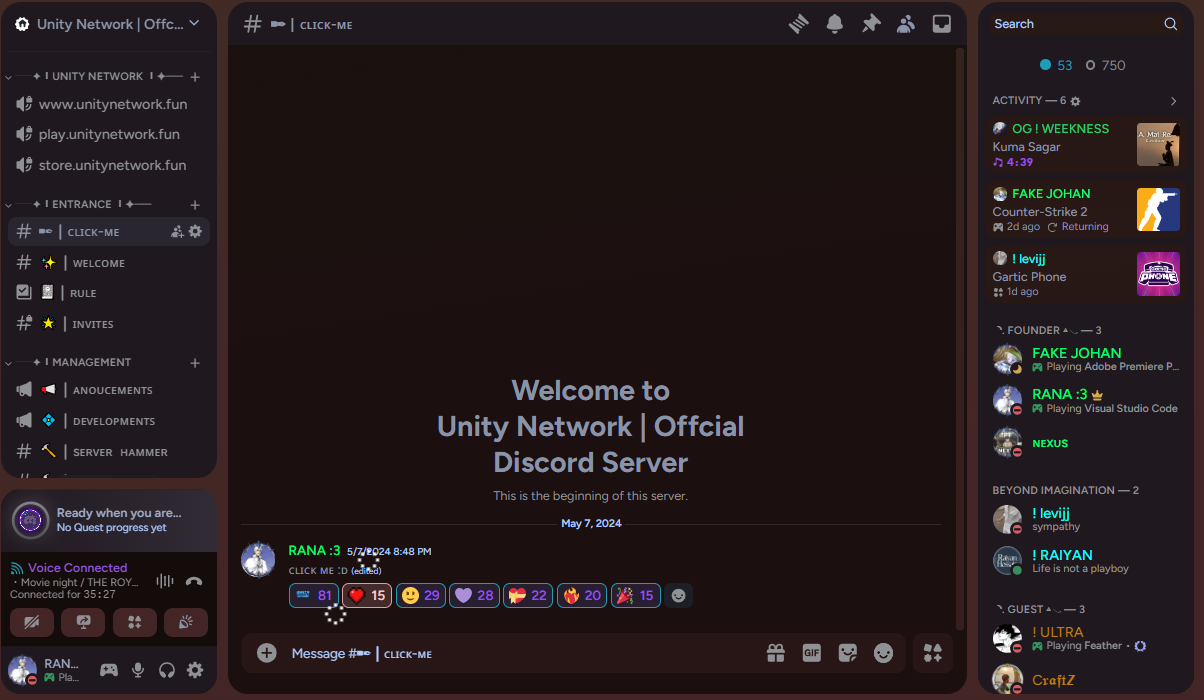Viewport: 1204px width, 700px height.
Task: Go to the ANOUCEMENTS channel
Action: pos(109,390)
